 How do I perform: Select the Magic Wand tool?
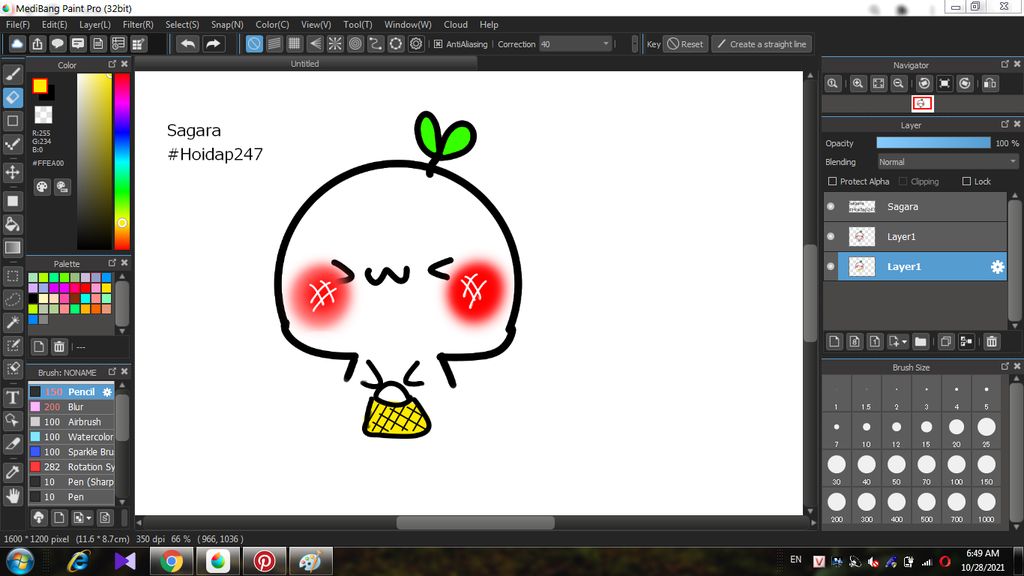point(12,322)
